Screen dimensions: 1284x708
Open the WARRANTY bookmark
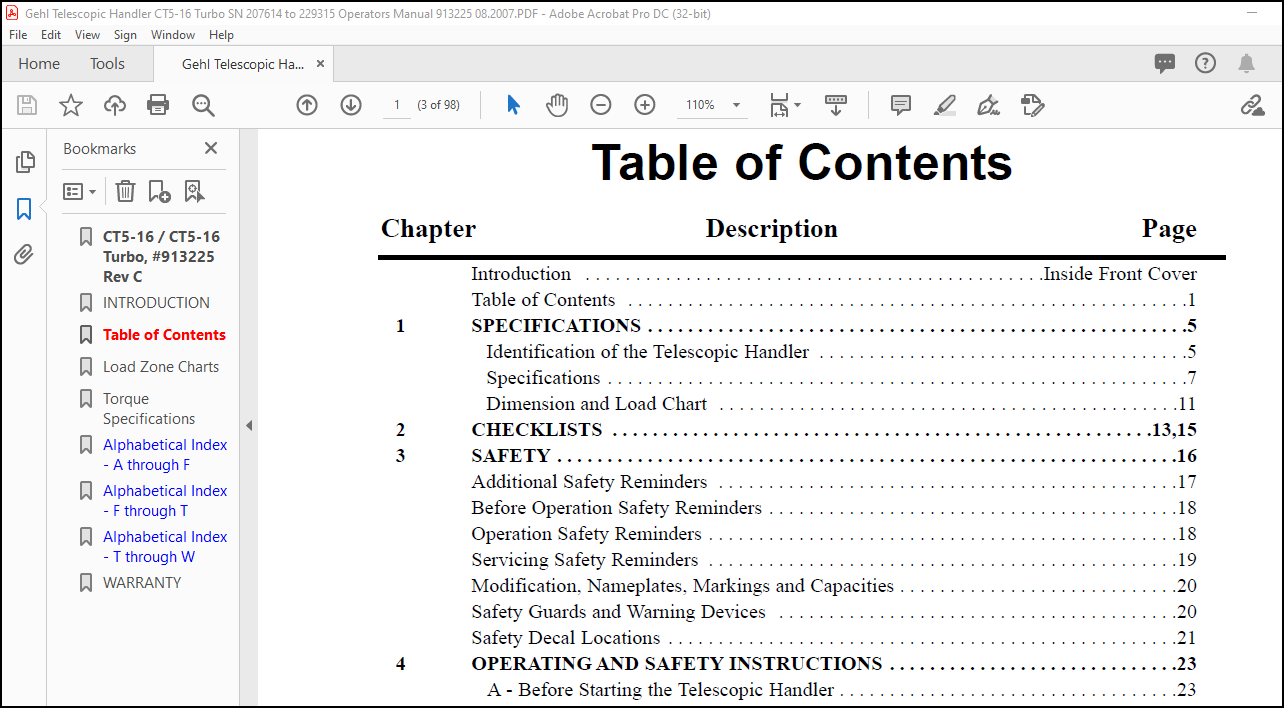pyautogui.click(x=142, y=582)
